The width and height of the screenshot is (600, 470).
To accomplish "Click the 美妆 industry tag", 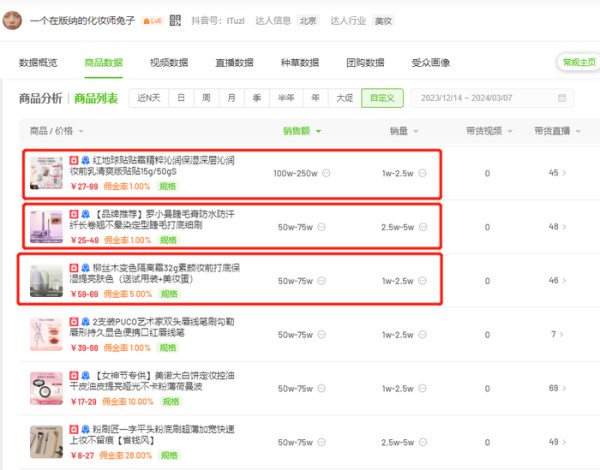I will coord(383,21).
